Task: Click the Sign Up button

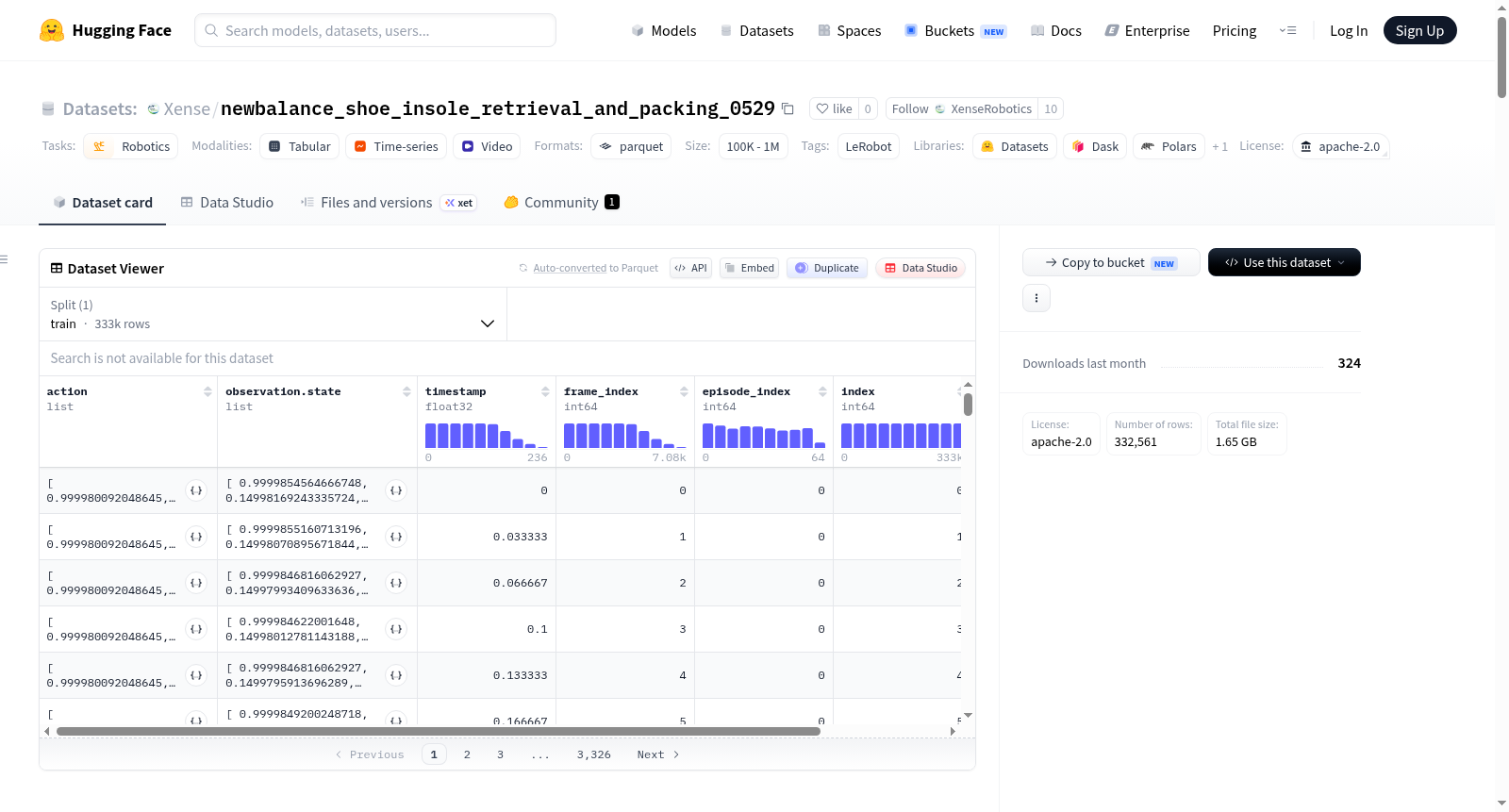Action: click(1419, 30)
